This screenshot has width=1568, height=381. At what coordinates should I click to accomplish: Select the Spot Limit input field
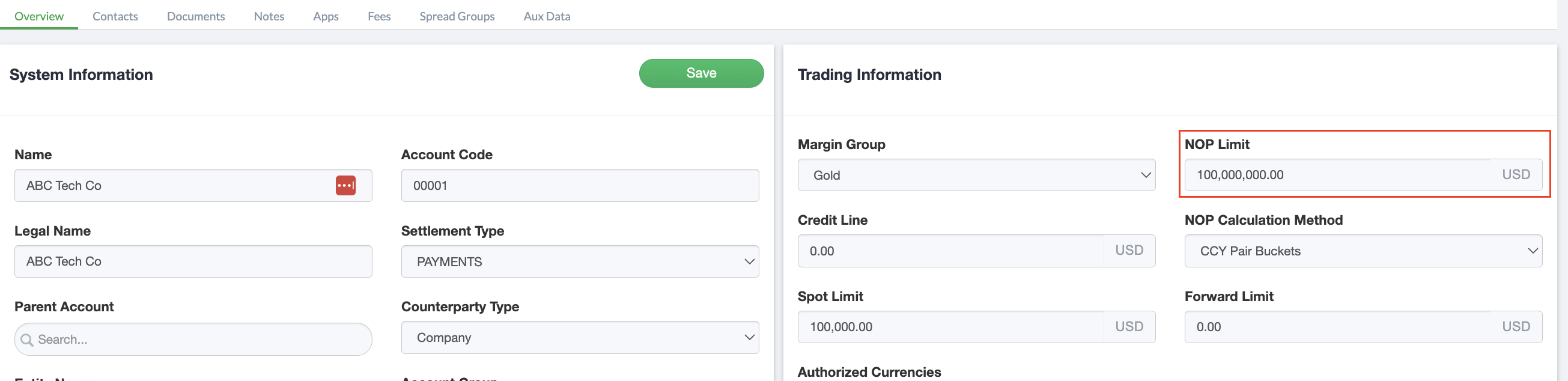coord(950,327)
